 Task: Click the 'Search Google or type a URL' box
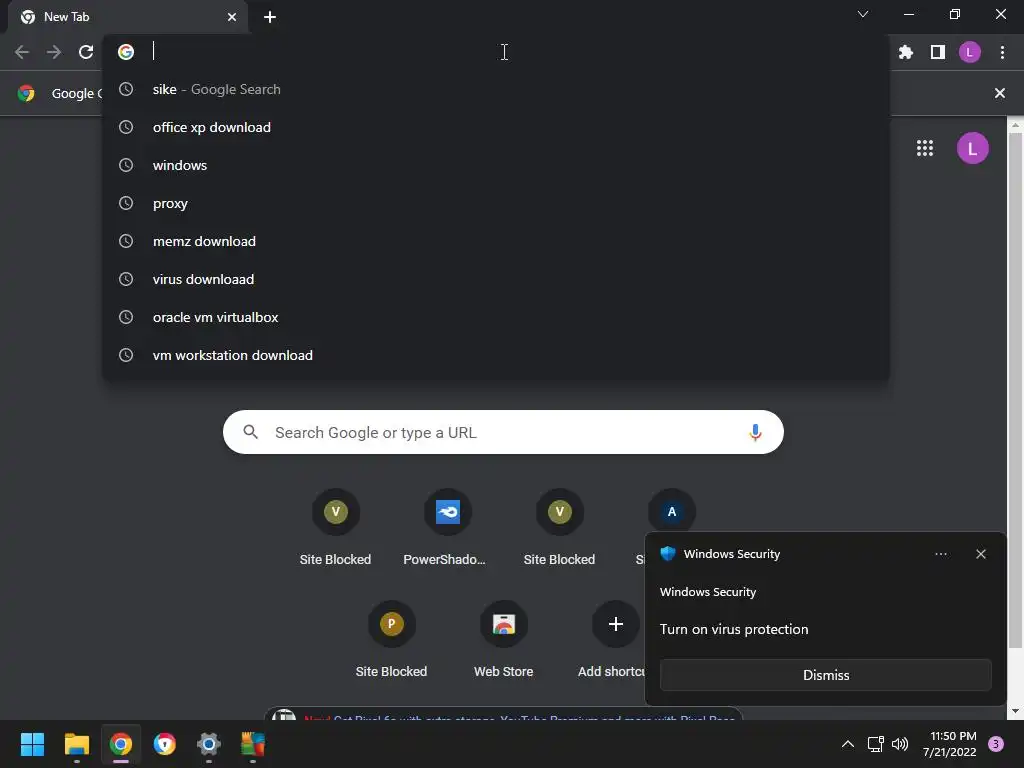tap(503, 432)
